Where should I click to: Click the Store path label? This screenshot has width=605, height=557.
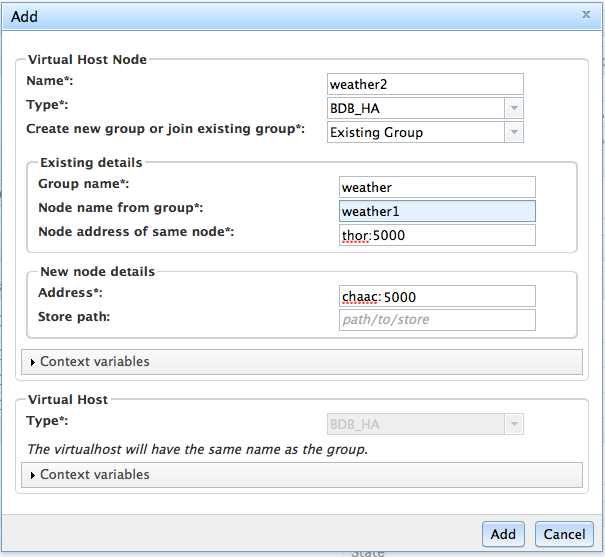(x=72, y=319)
